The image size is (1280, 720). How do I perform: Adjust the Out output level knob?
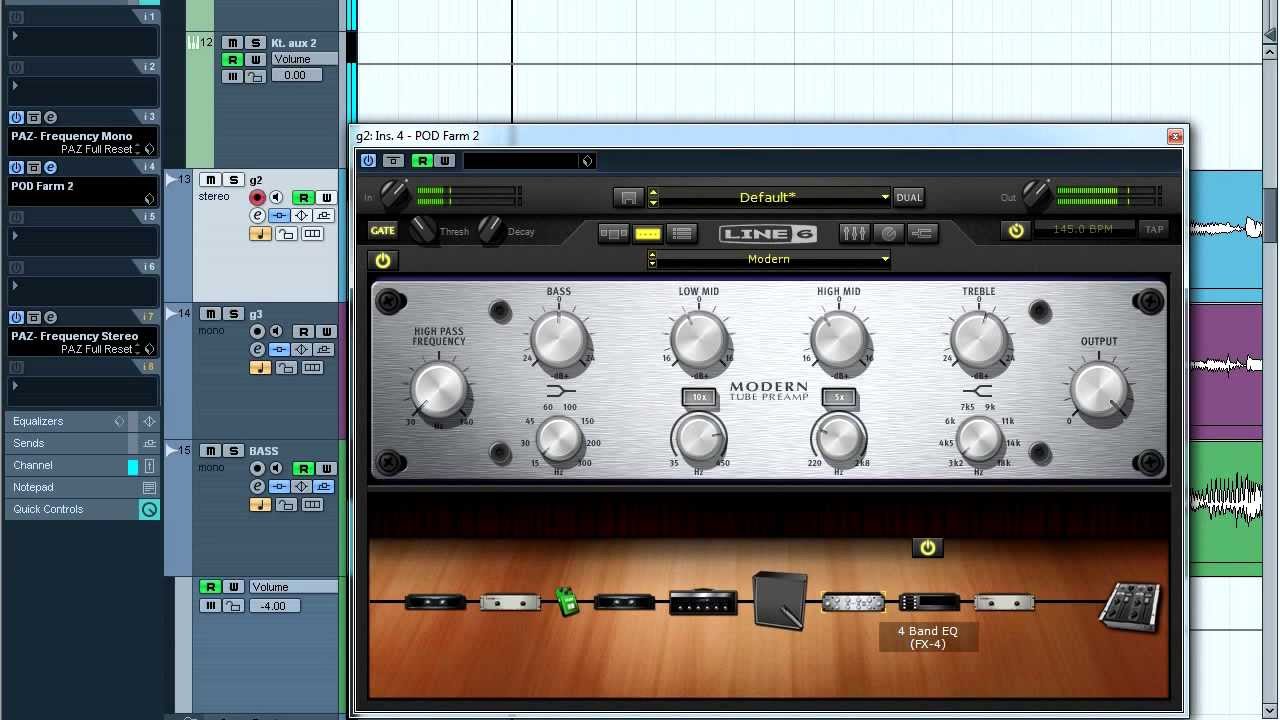click(x=1036, y=195)
